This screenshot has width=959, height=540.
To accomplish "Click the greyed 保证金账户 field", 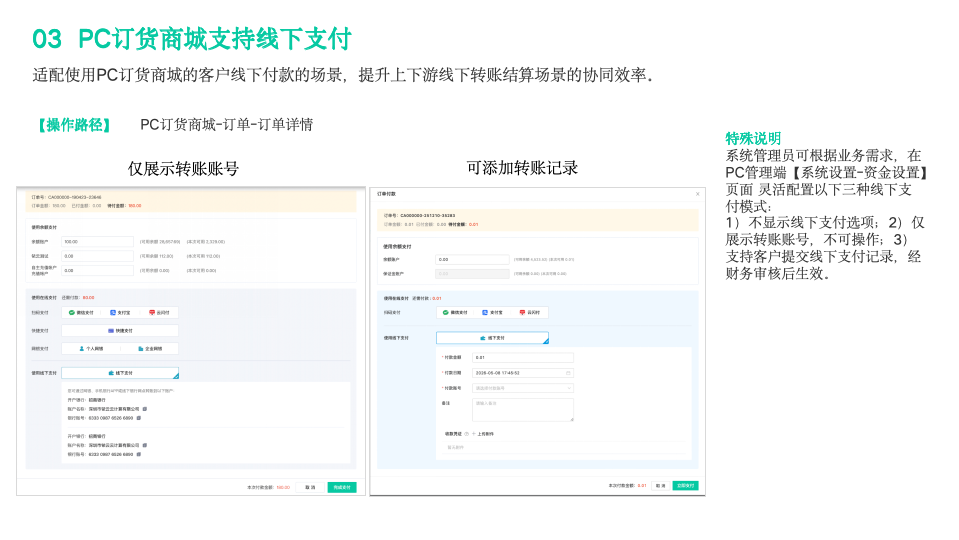I will [x=472, y=274].
